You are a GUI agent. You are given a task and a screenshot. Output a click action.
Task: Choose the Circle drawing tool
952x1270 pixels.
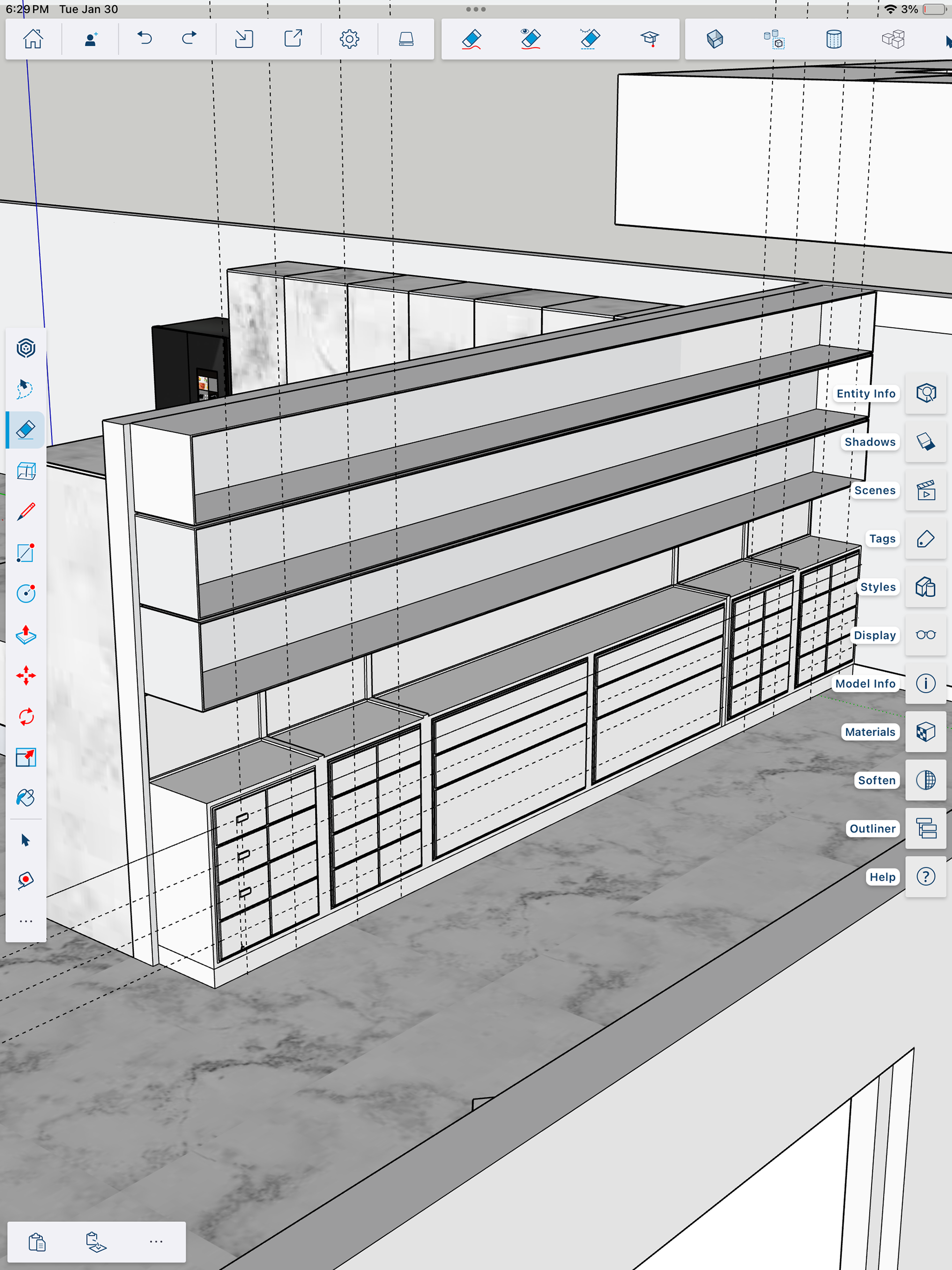(x=26, y=593)
